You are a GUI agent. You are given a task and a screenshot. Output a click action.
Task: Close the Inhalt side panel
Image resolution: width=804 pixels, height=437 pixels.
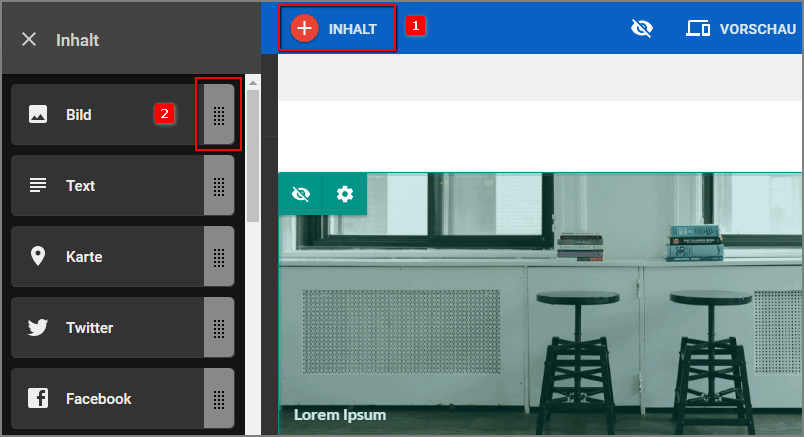coord(29,39)
